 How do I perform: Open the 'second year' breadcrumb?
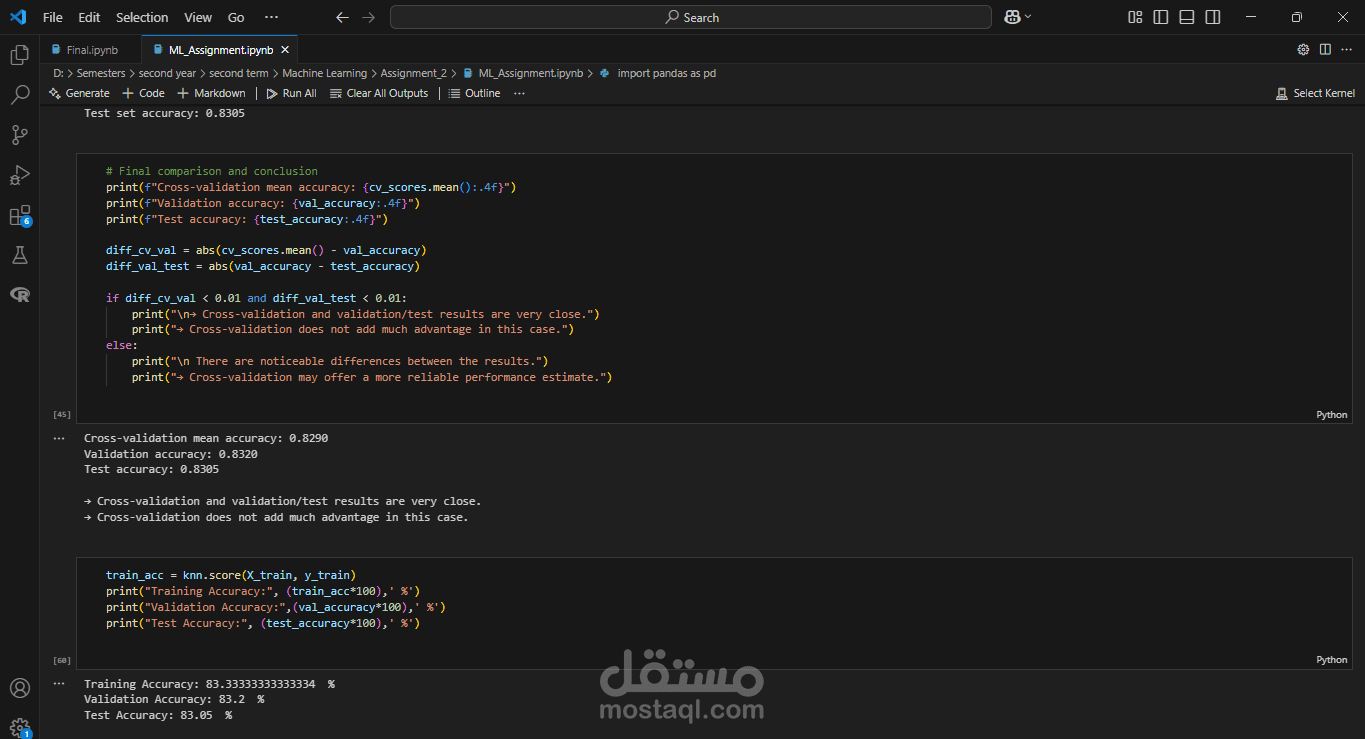point(167,73)
